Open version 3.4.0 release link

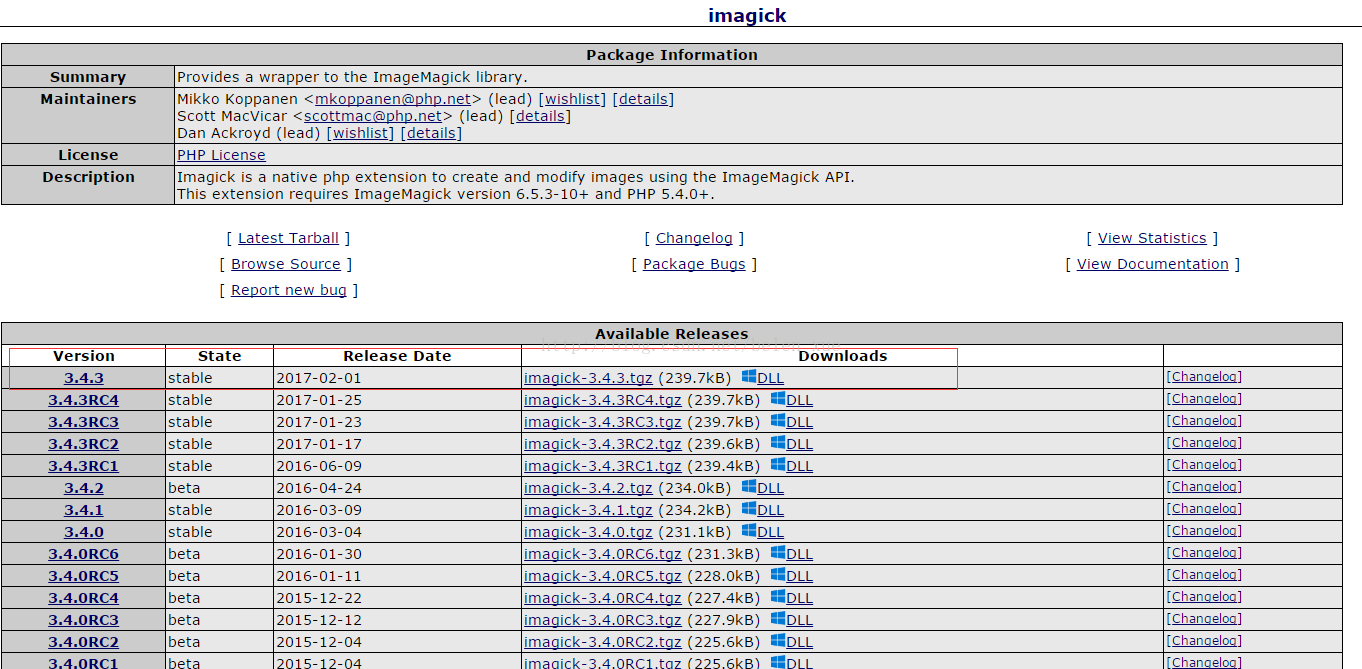(x=84, y=532)
